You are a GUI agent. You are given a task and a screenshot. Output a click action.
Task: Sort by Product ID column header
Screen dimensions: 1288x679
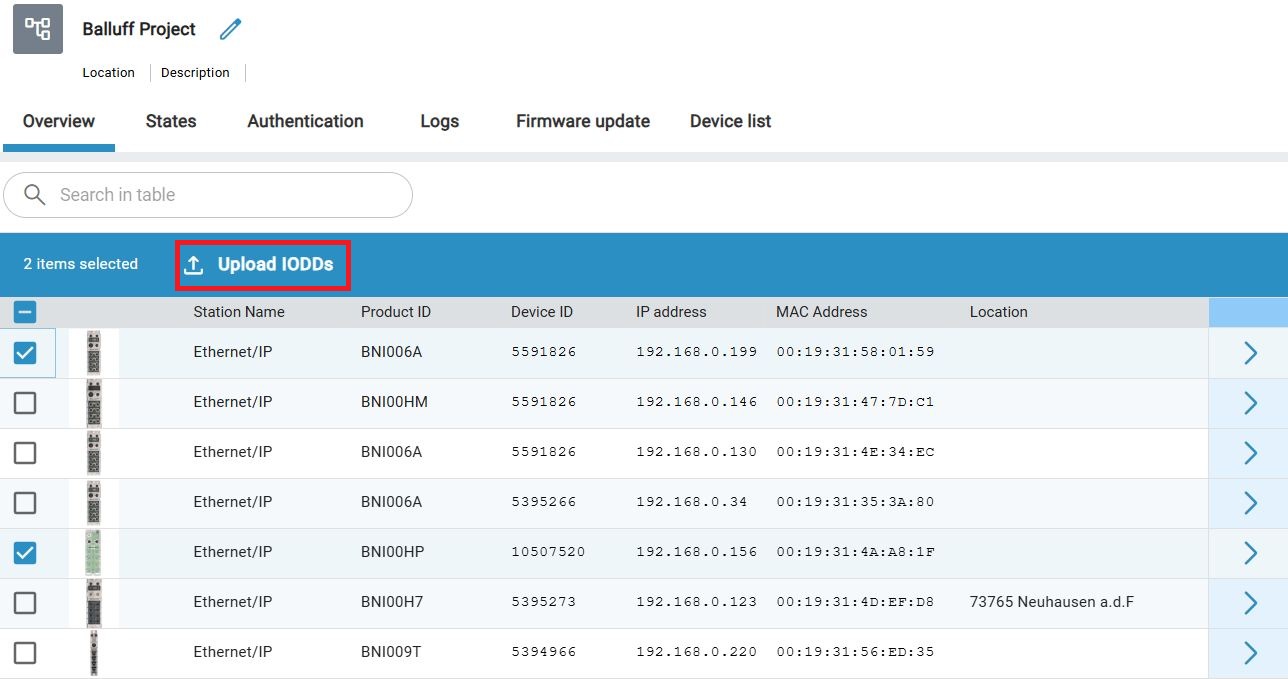(396, 312)
